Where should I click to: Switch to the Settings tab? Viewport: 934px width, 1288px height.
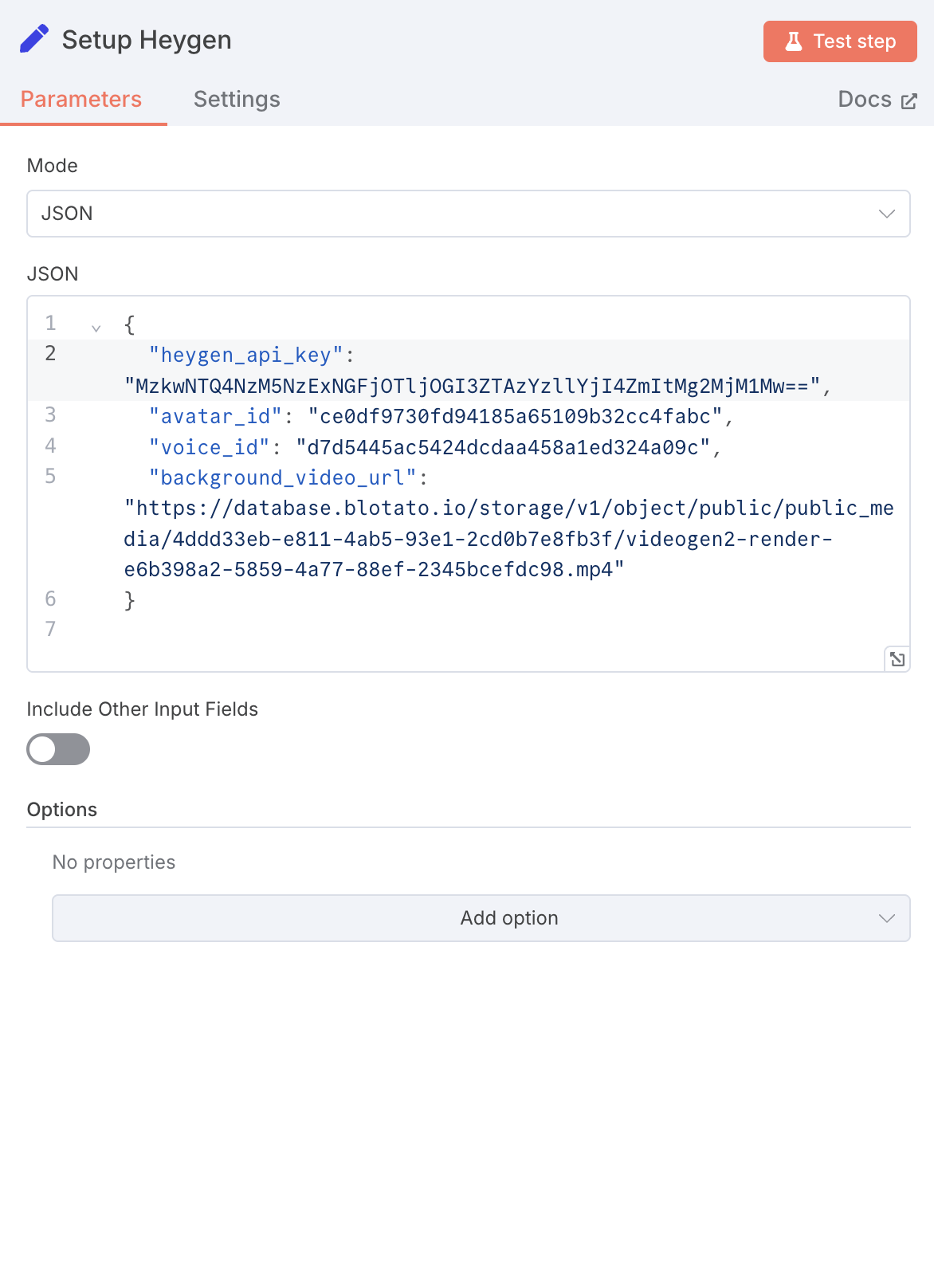pos(237,99)
